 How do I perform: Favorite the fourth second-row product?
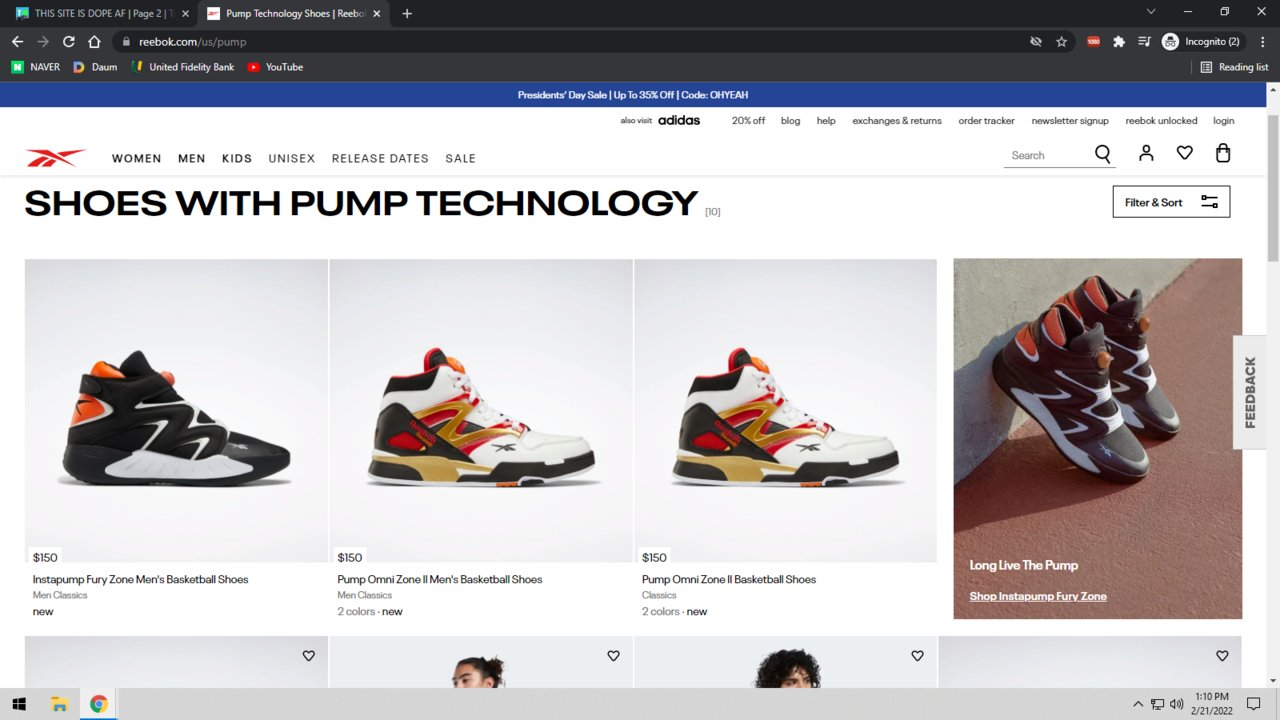[1222, 656]
